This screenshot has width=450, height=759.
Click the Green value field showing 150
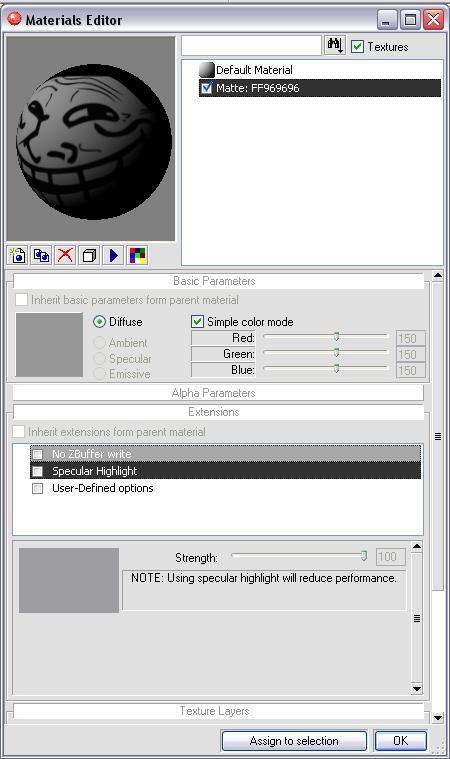pos(410,354)
